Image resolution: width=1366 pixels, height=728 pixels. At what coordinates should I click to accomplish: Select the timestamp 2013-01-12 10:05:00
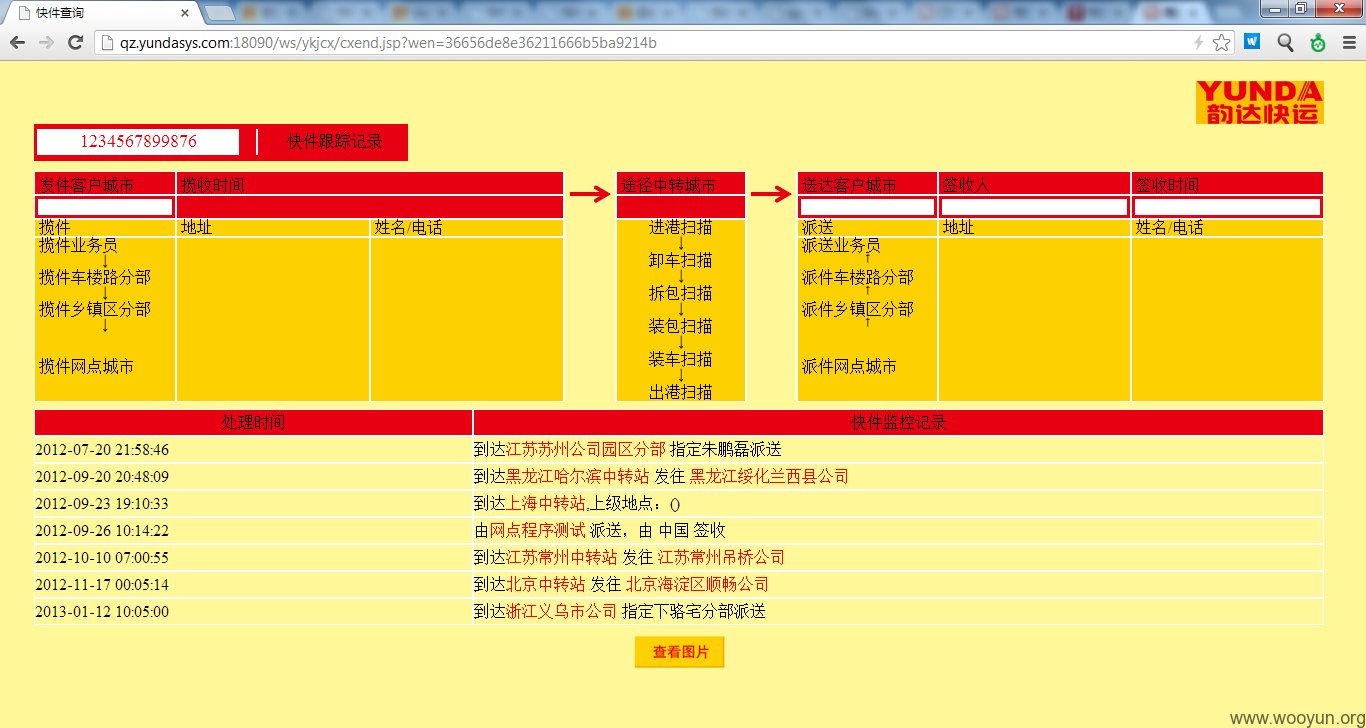[x=102, y=612]
